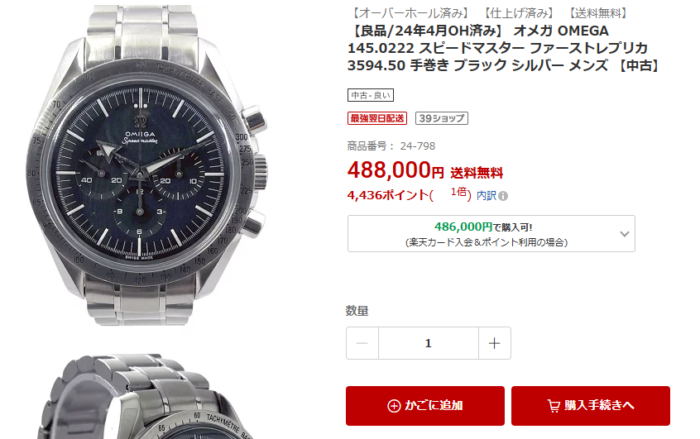700x439 pixels.
Task: Open the 486,000円で購入可 details box
Action: pyautogui.click(x=491, y=234)
